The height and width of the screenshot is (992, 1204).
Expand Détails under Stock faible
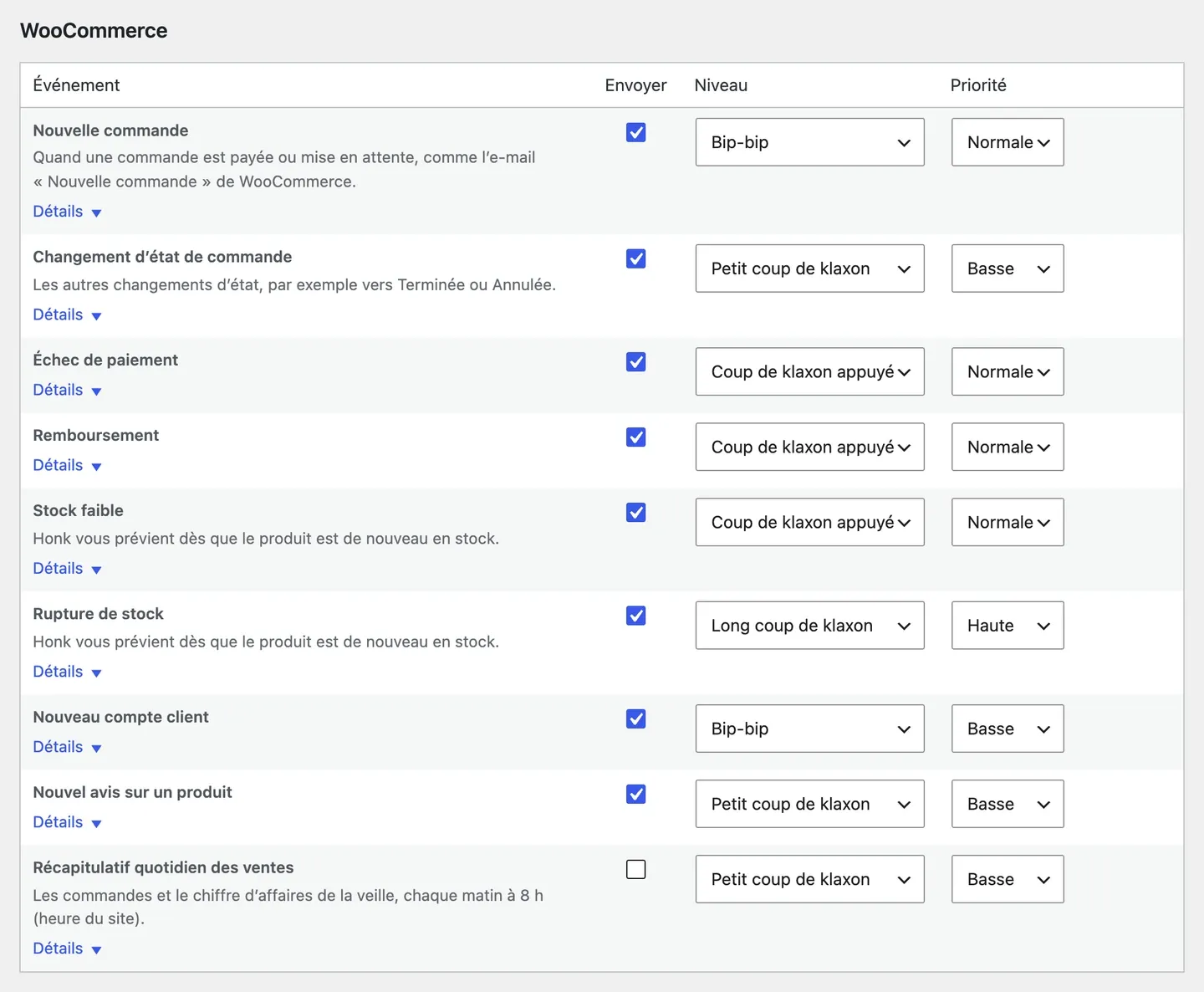(x=67, y=568)
